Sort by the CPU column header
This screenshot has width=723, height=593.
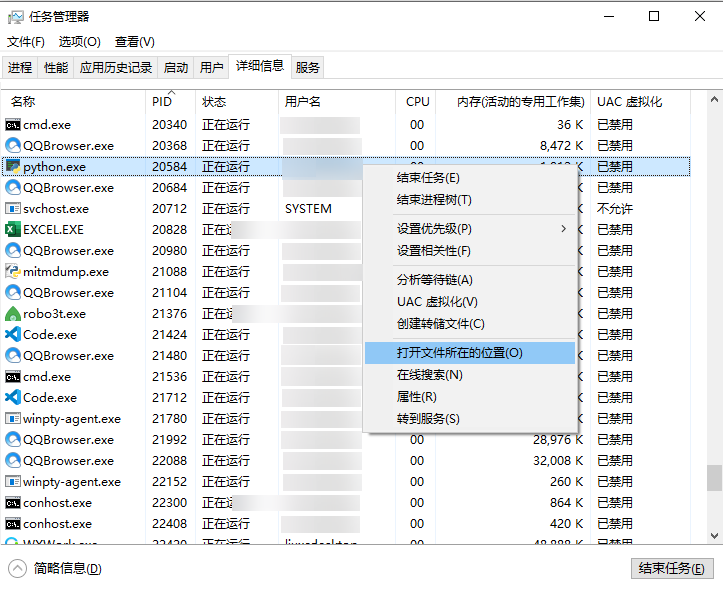pyautogui.click(x=415, y=102)
